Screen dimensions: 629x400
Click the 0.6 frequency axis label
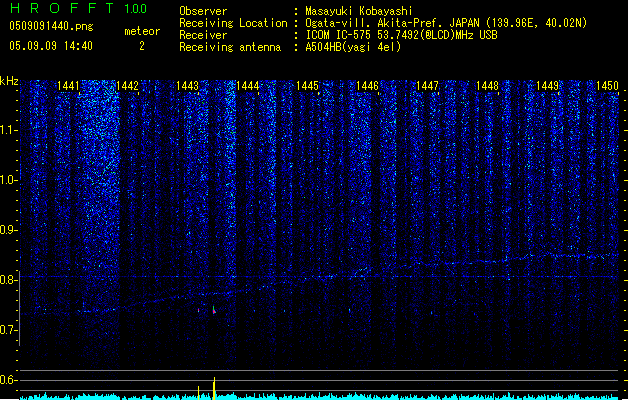[x=9, y=380]
